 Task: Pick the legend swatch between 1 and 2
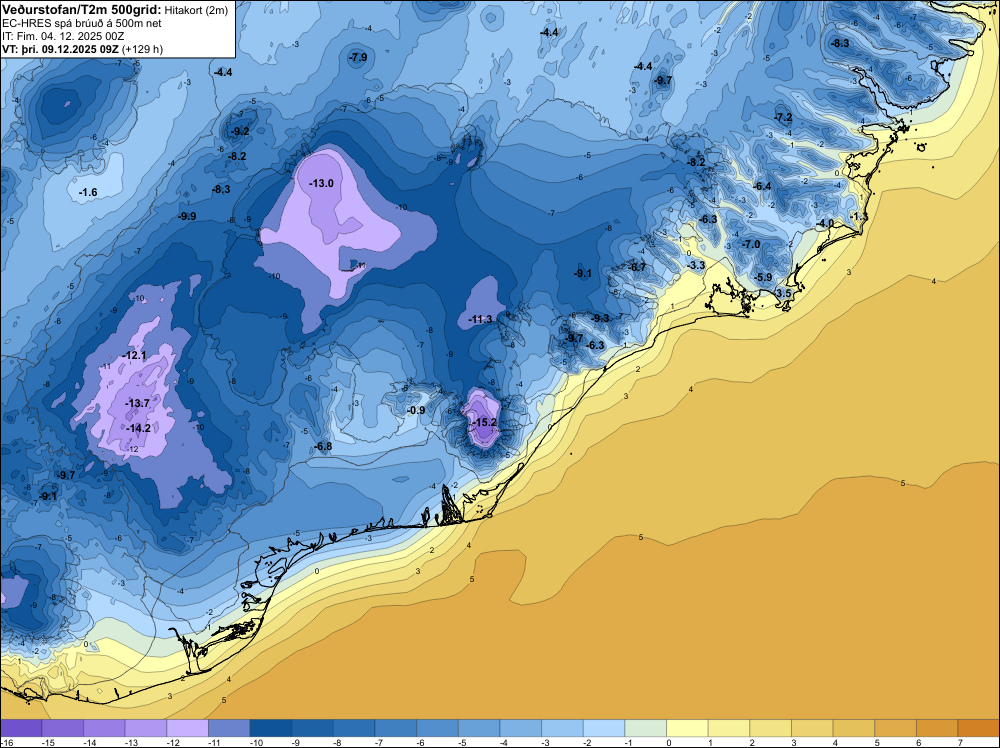pyautogui.click(x=730, y=728)
